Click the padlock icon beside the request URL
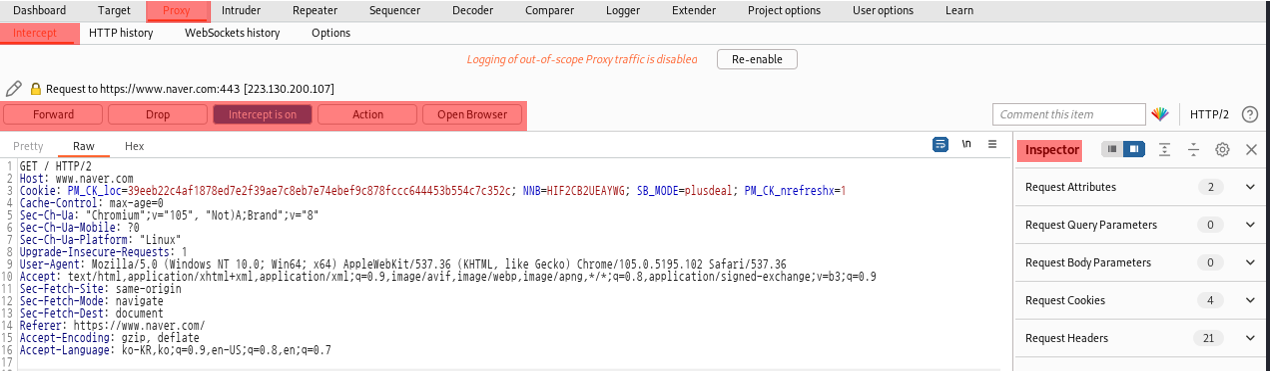Viewport: 1270px width, 371px height. point(36,88)
